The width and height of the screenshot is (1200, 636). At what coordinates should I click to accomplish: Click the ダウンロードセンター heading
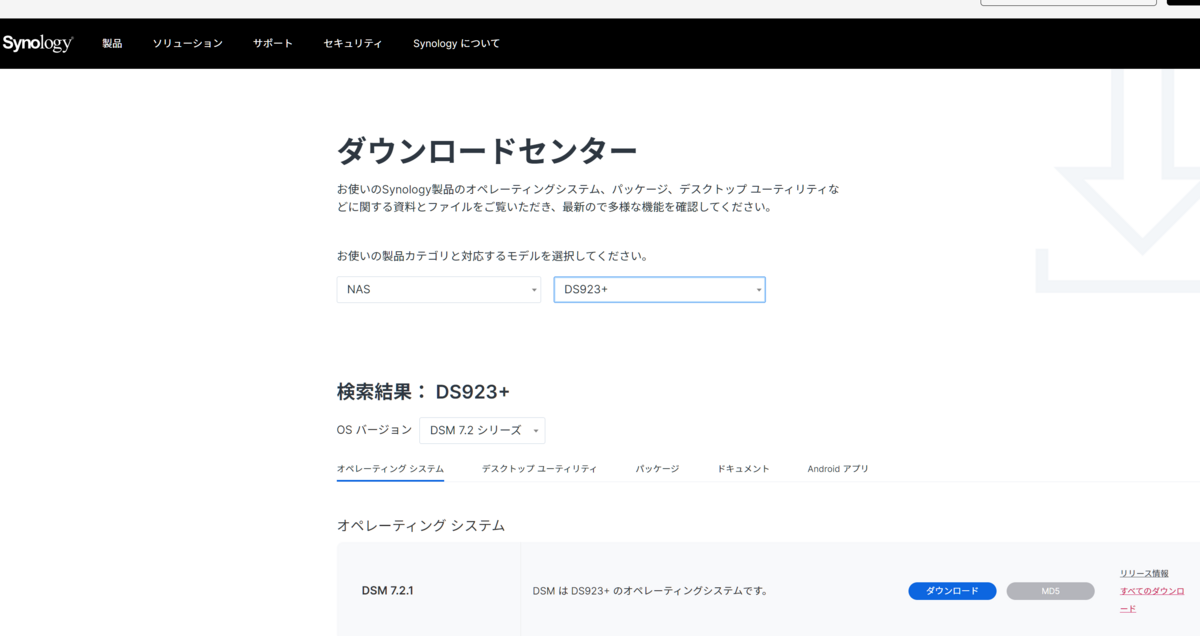(x=487, y=151)
